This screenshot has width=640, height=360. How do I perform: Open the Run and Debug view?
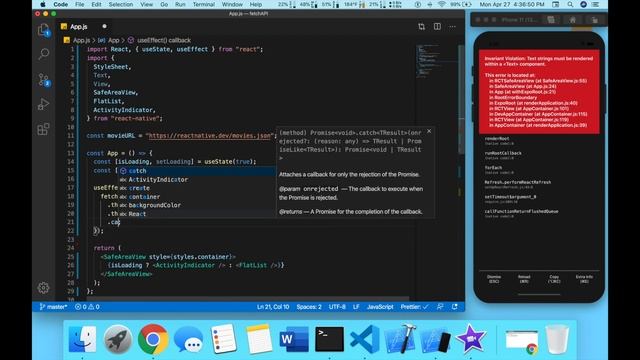tap(44, 104)
